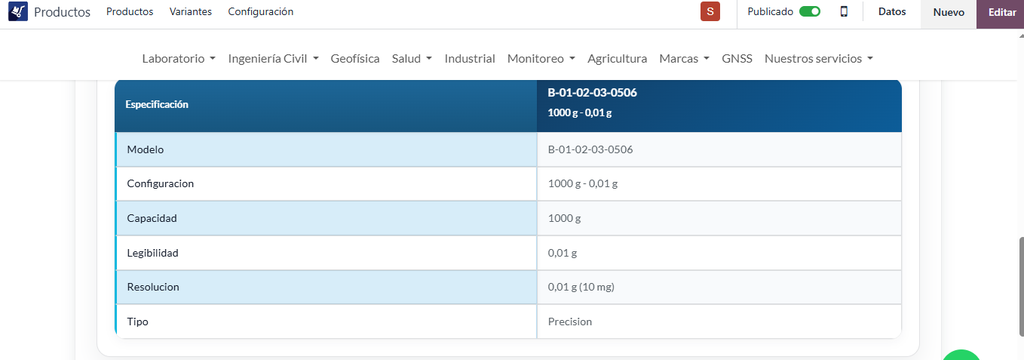Click the Capacidad row label

tap(152, 218)
